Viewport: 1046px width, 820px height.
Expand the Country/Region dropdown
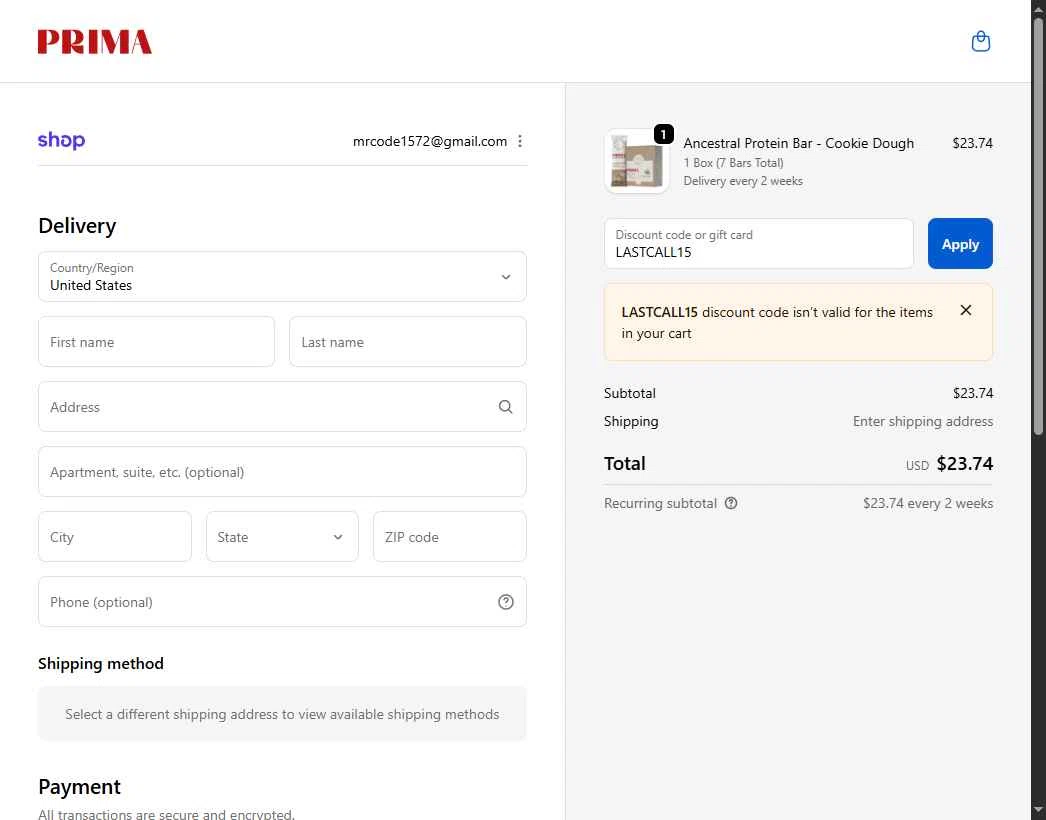point(282,276)
